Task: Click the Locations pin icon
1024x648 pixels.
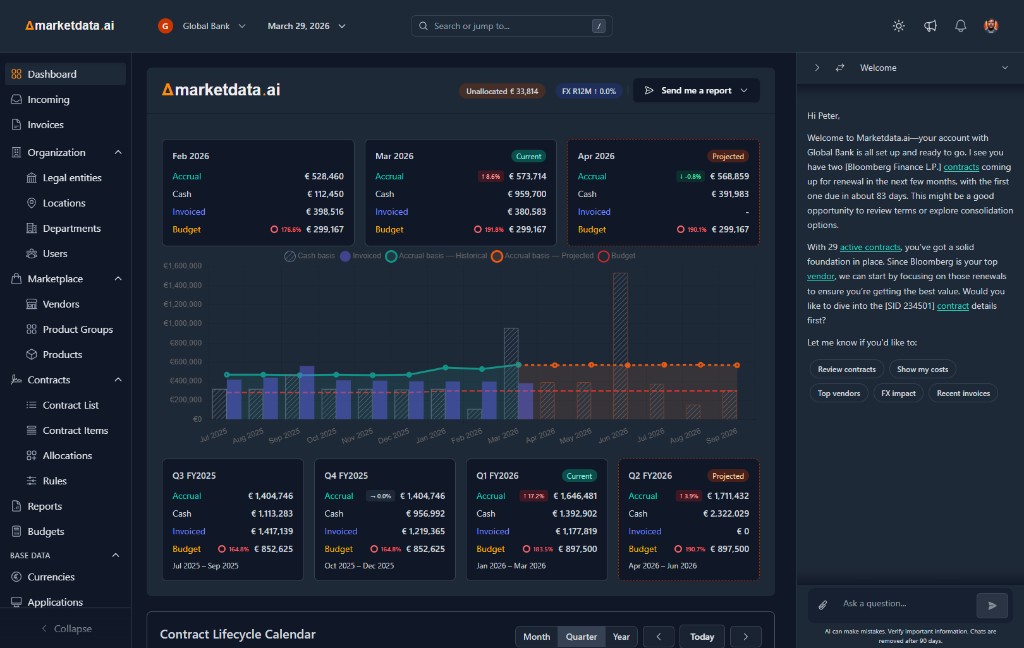Action: coord(31,202)
